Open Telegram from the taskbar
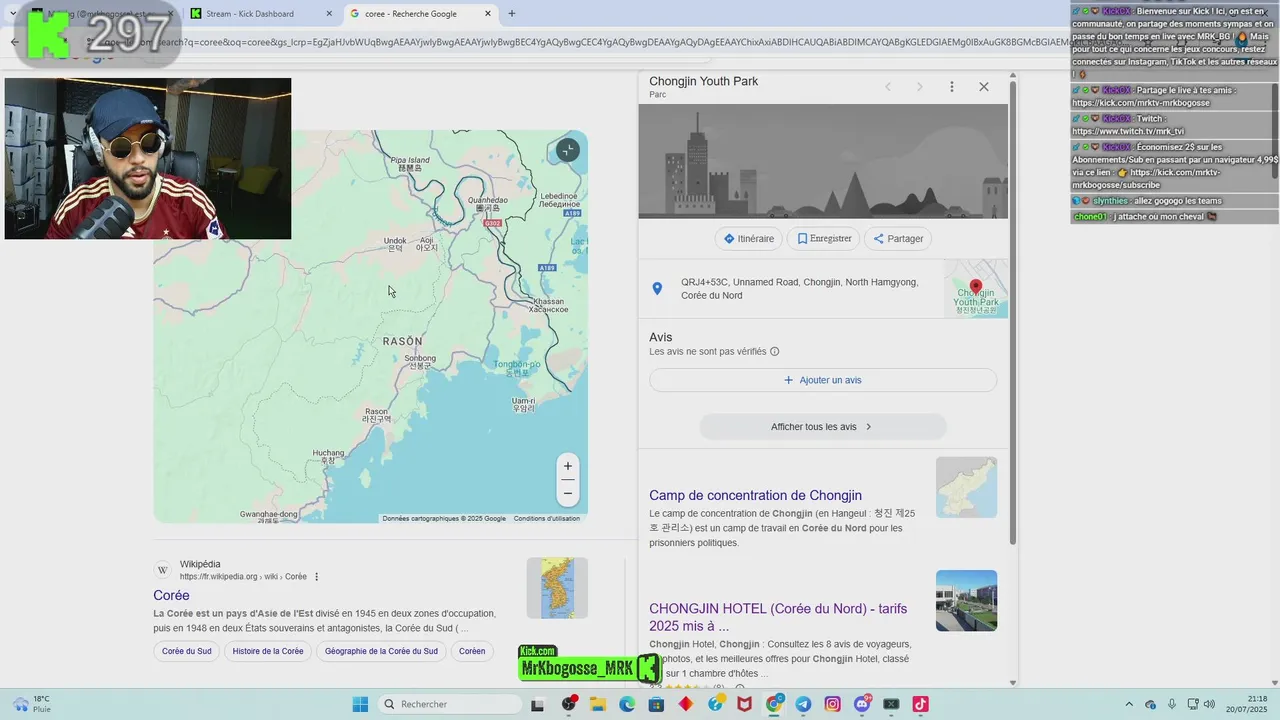Image resolution: width=1280 pixels, height=720 pixels. [x=803, y=704]
